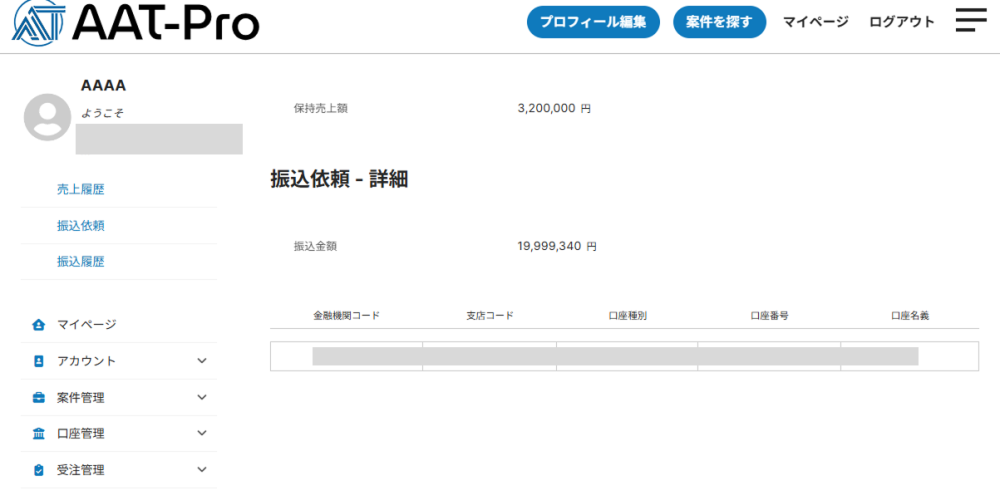Click ログアウト in the header
Screen dimensions: 1000x500
pyautogui.click(x=902, y=22)
